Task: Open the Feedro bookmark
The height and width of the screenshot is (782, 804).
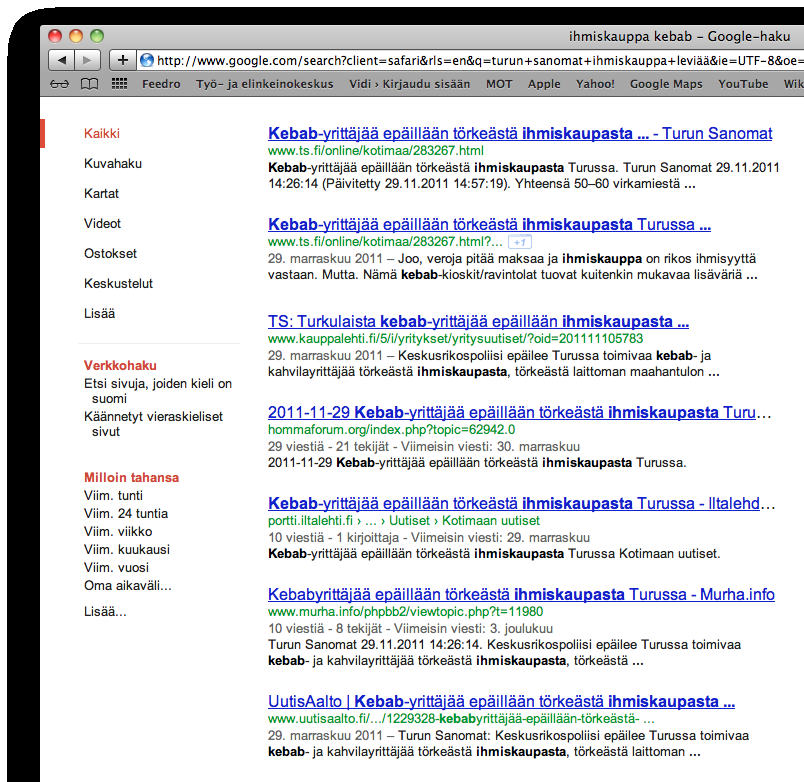Action: point(161,84)
